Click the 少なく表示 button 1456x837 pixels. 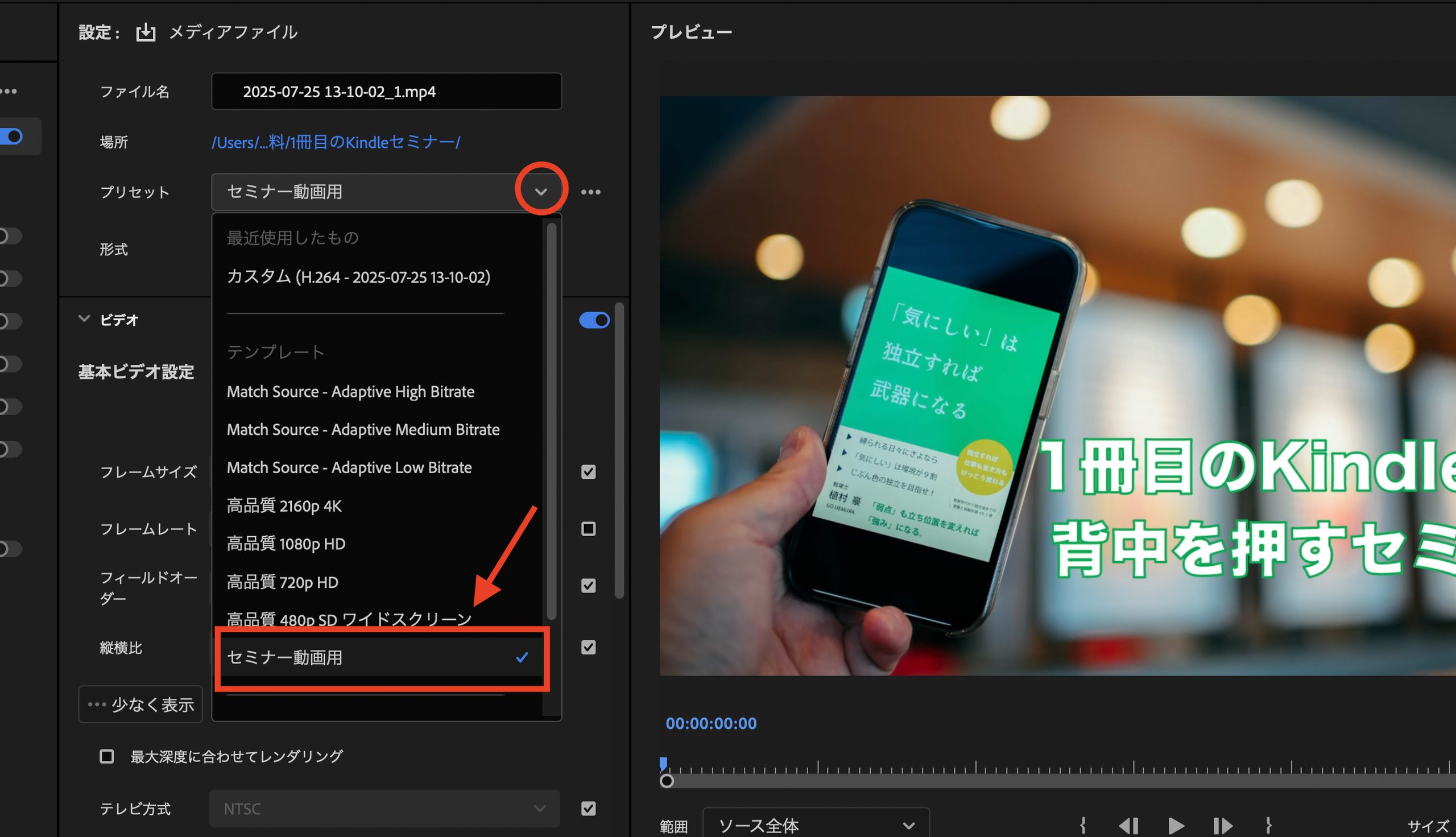141,705
